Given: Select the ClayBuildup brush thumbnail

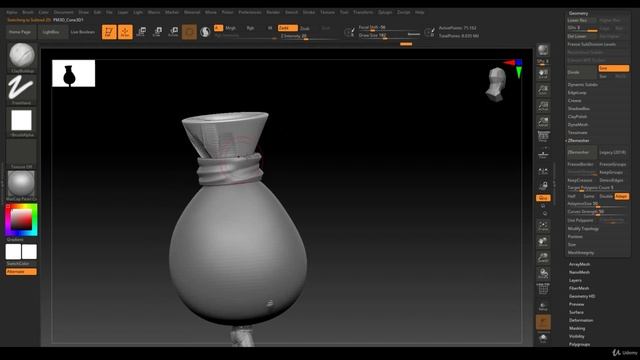Looking at the screenshot, I should [22, 55].
